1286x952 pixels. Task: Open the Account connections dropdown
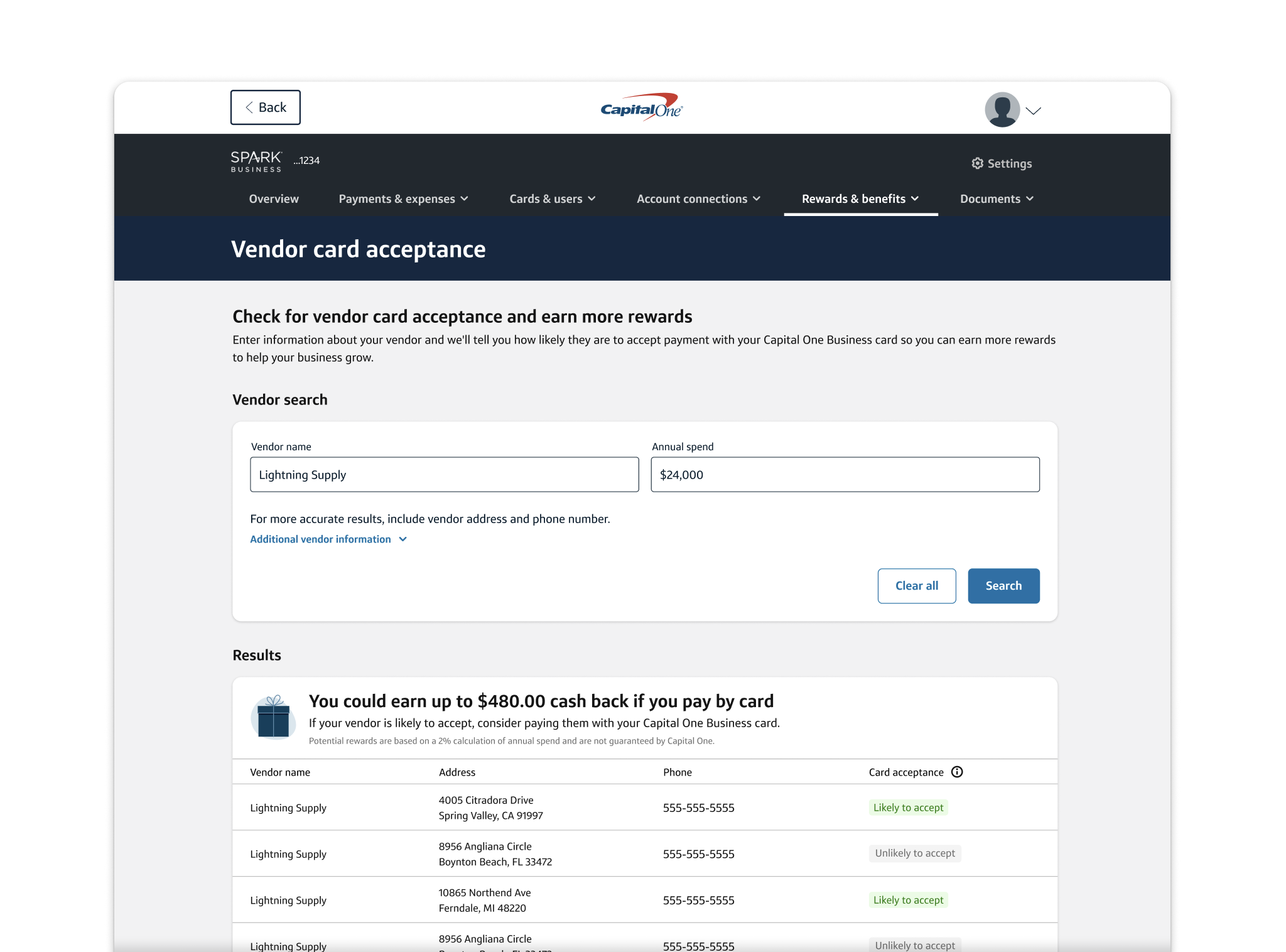698,199
